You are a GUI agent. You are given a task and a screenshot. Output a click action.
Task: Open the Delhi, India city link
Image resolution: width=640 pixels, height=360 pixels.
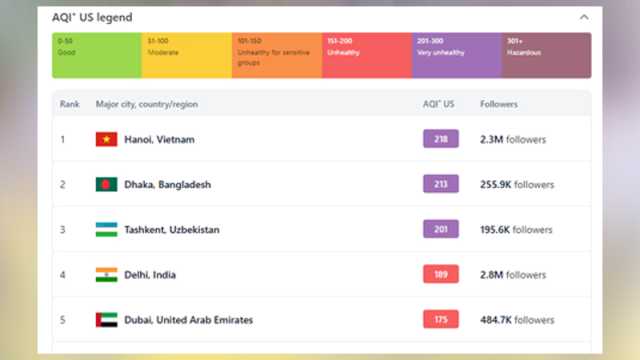(150, 275)
